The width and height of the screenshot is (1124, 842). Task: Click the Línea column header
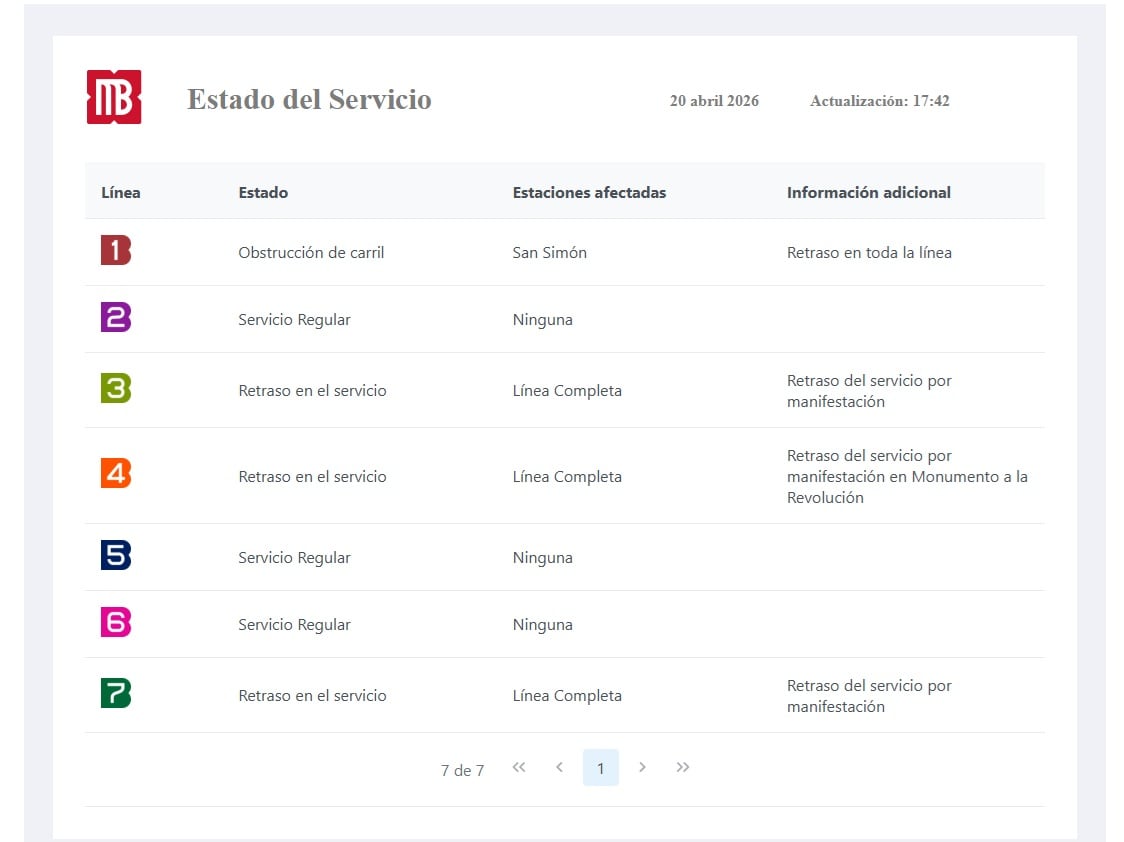coord(120,192)
